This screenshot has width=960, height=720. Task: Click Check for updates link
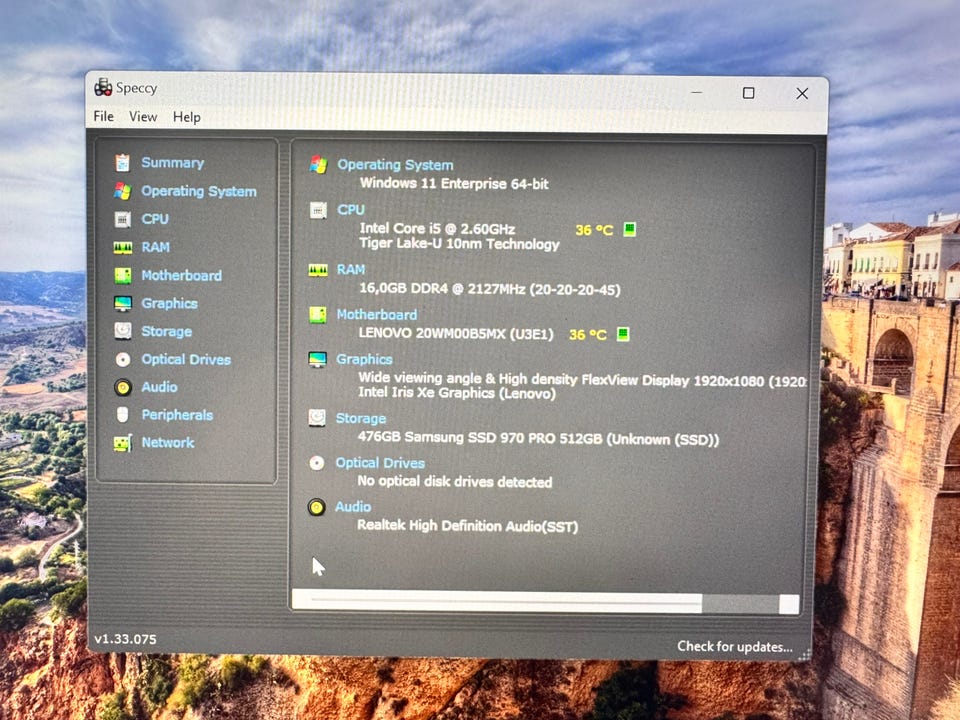[x=735, y=647]
